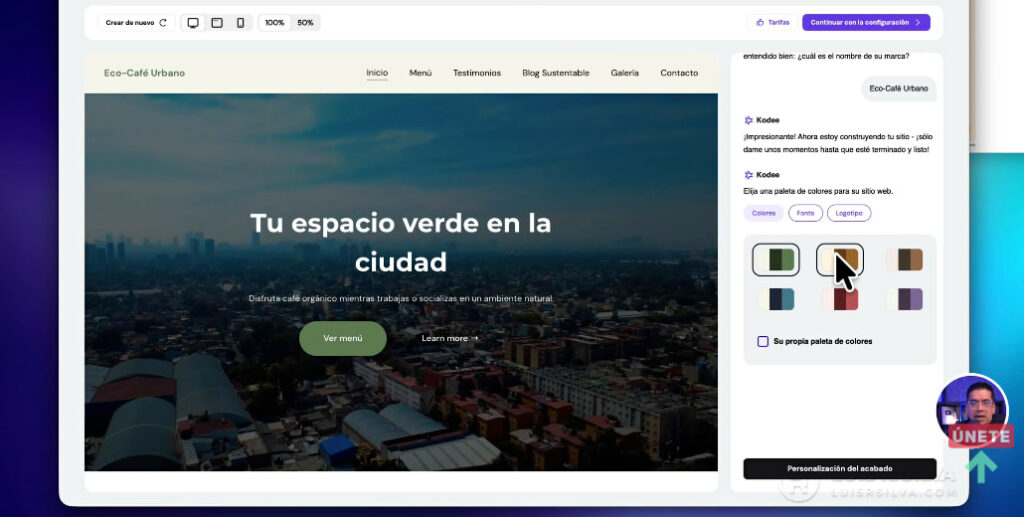Click the presenter avatar ÚNETE badge

click(x=981, y=436)
